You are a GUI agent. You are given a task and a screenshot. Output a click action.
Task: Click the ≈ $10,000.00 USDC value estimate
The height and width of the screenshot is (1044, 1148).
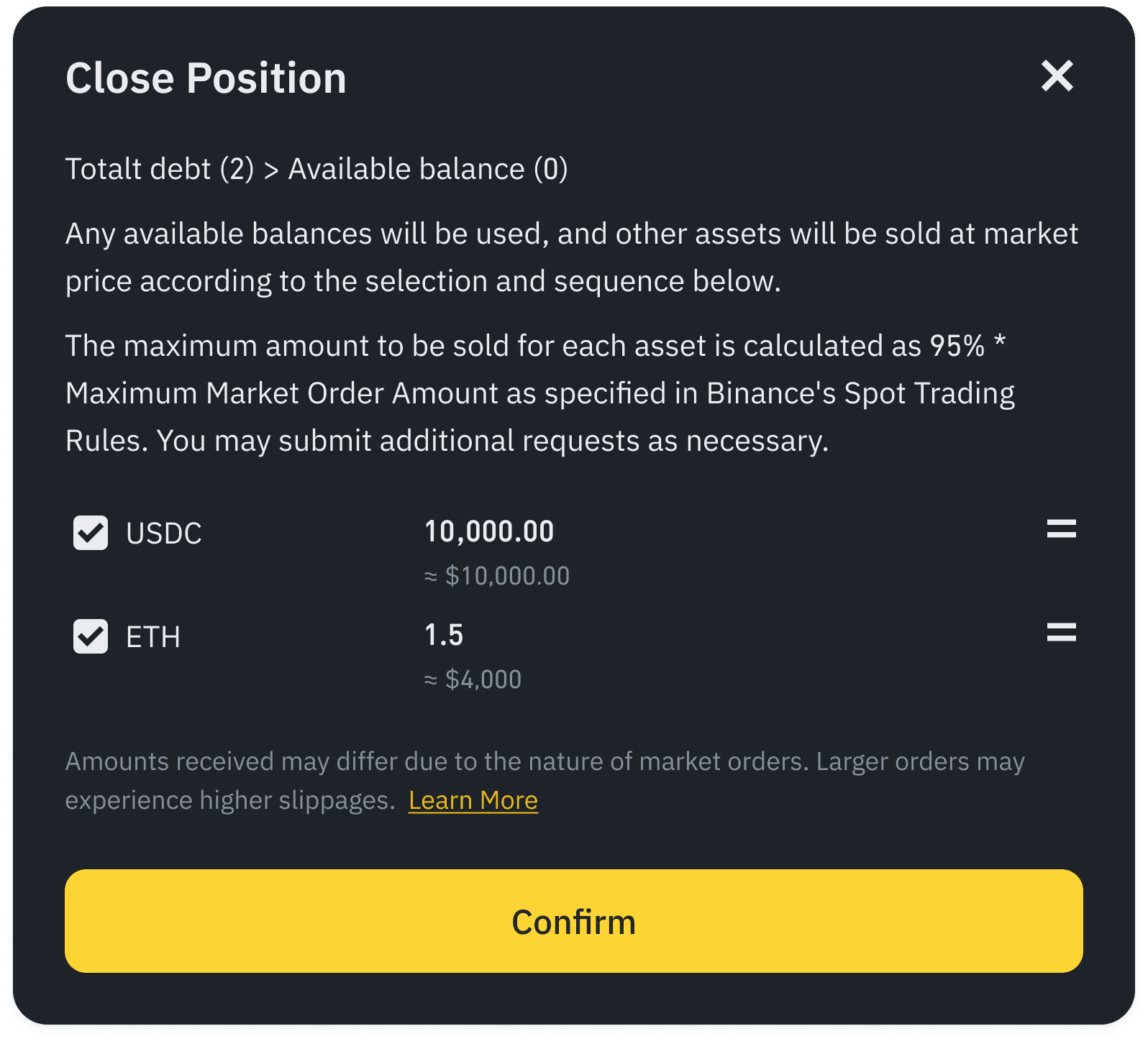point(496,576)
